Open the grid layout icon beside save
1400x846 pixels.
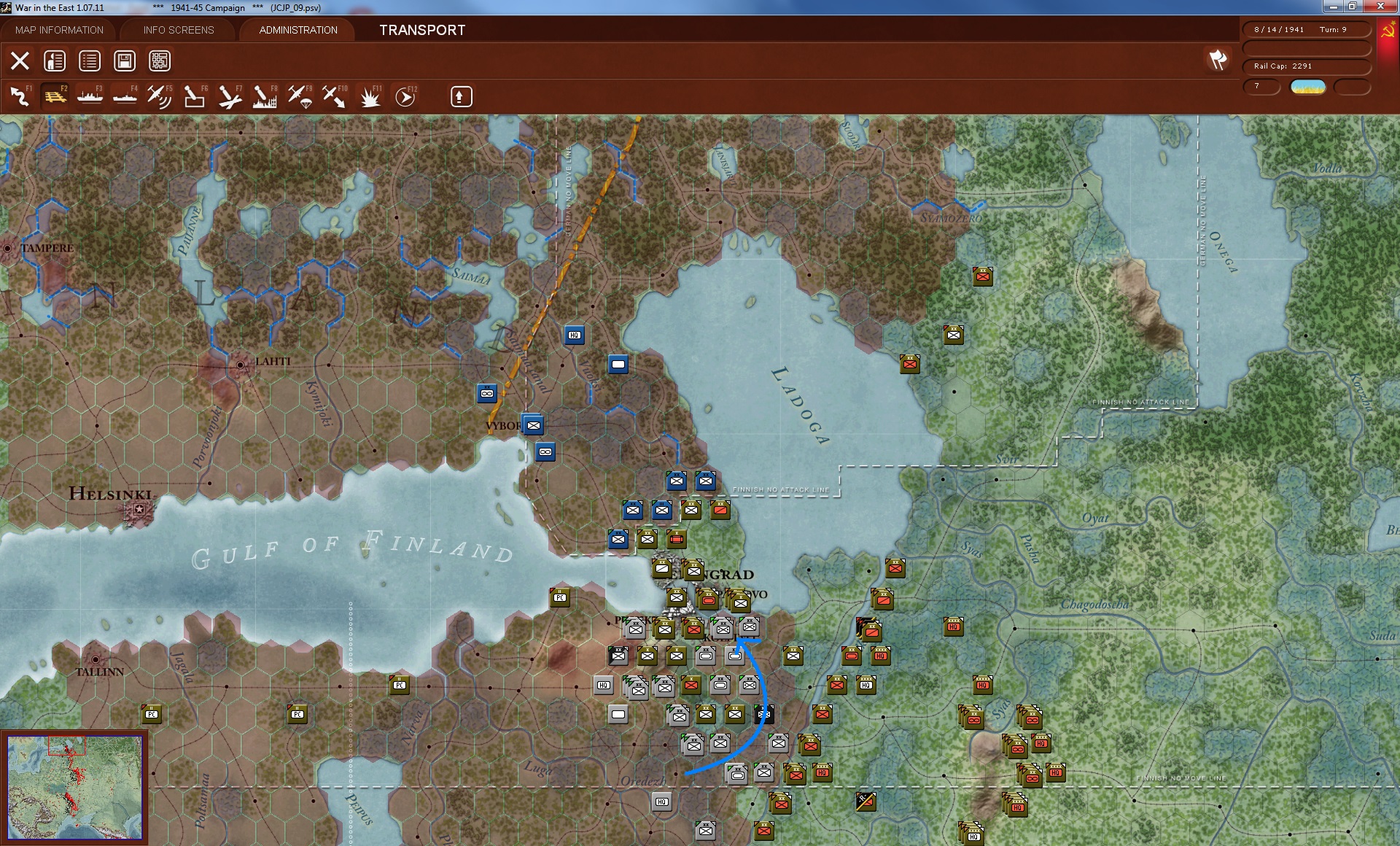pos(160,61)
